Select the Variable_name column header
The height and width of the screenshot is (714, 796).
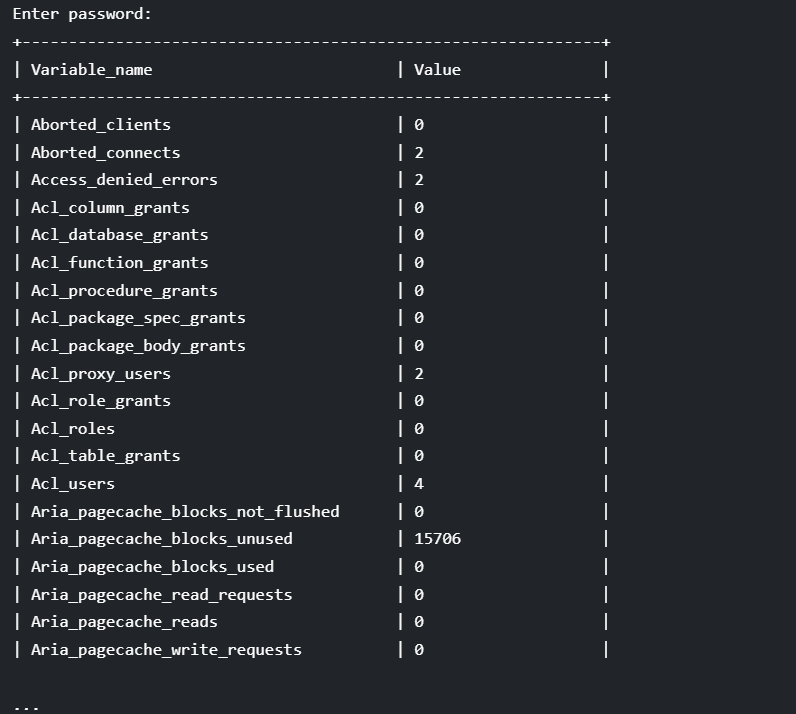(91, 70)
